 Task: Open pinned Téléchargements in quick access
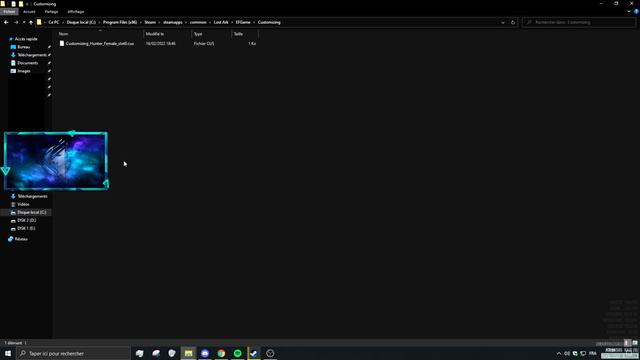[31, 55]
